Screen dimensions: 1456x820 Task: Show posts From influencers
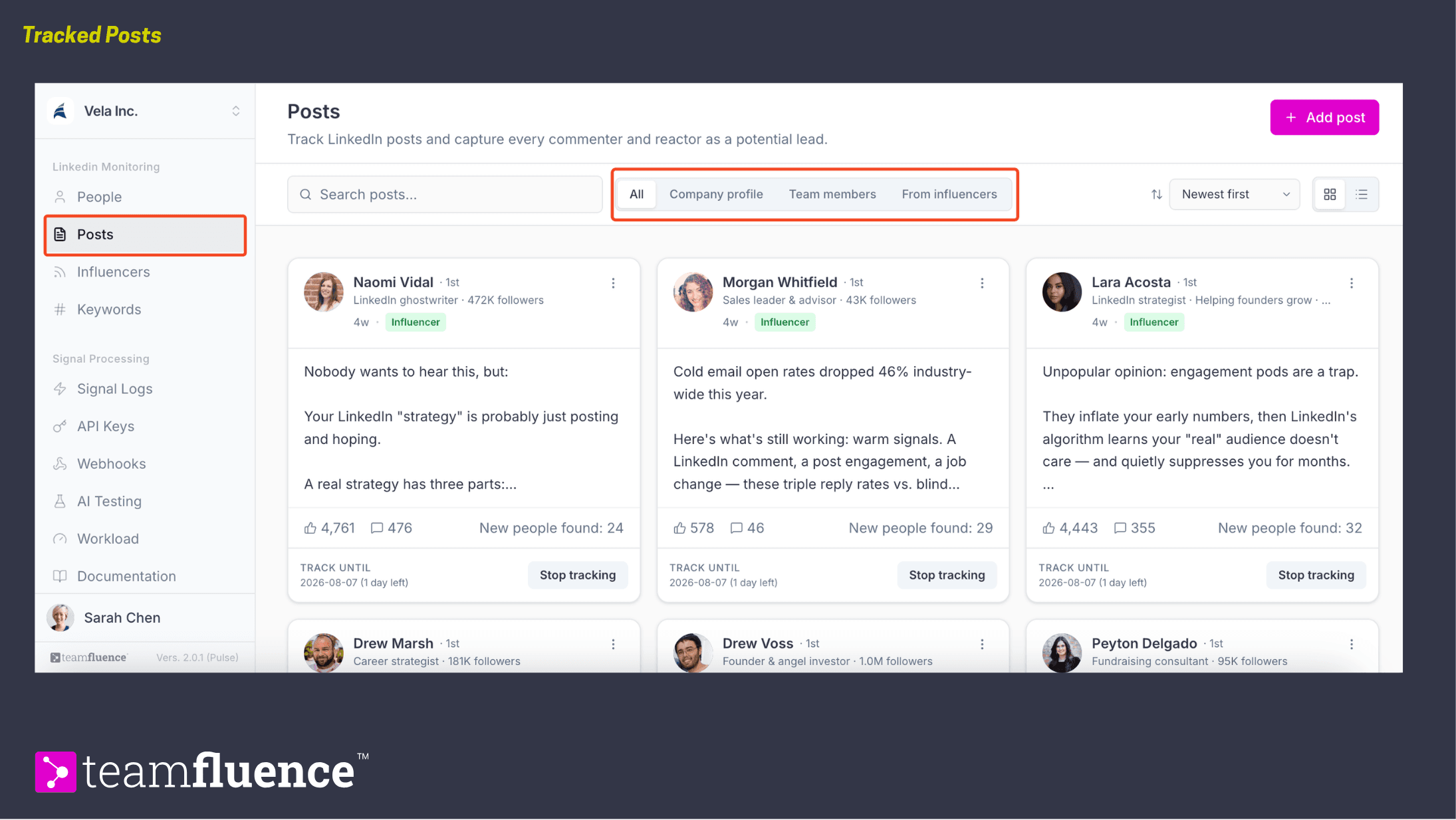point(949,194)
